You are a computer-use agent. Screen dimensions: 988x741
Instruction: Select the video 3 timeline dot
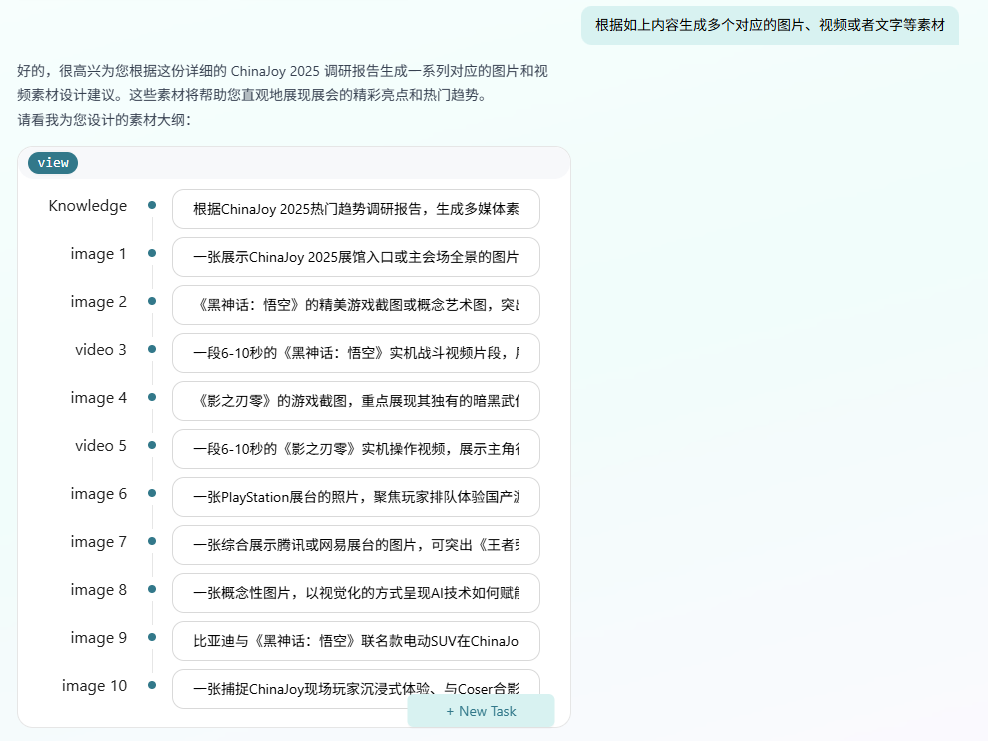point(152,349)
